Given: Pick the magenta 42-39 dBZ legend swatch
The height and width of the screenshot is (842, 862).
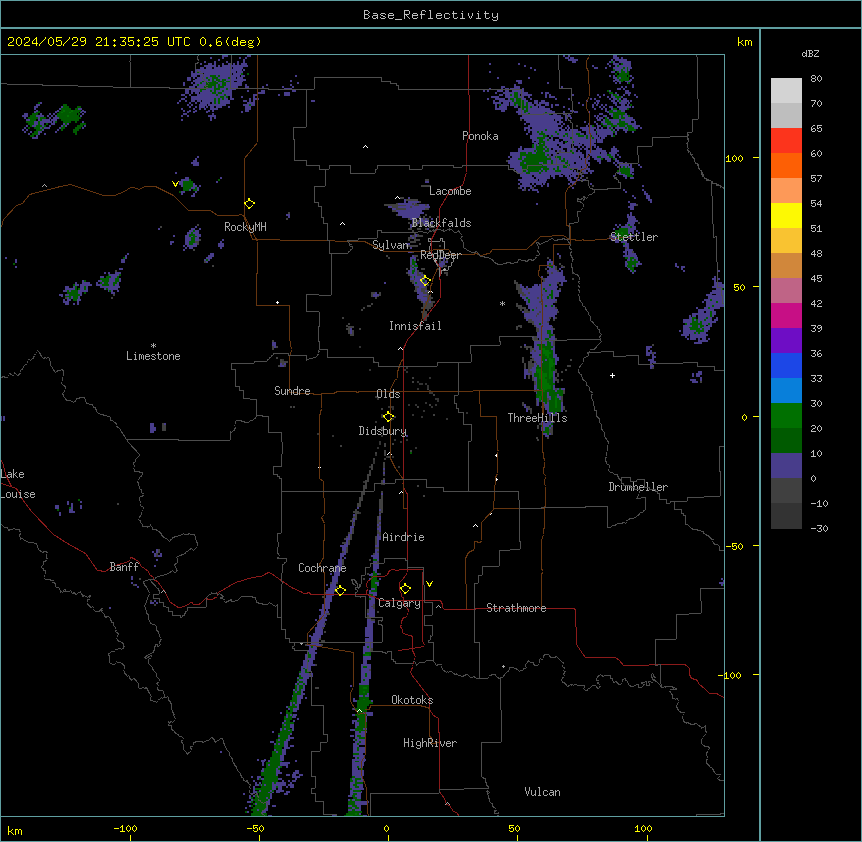Looking at the screenshot, I should click(786, 315).
